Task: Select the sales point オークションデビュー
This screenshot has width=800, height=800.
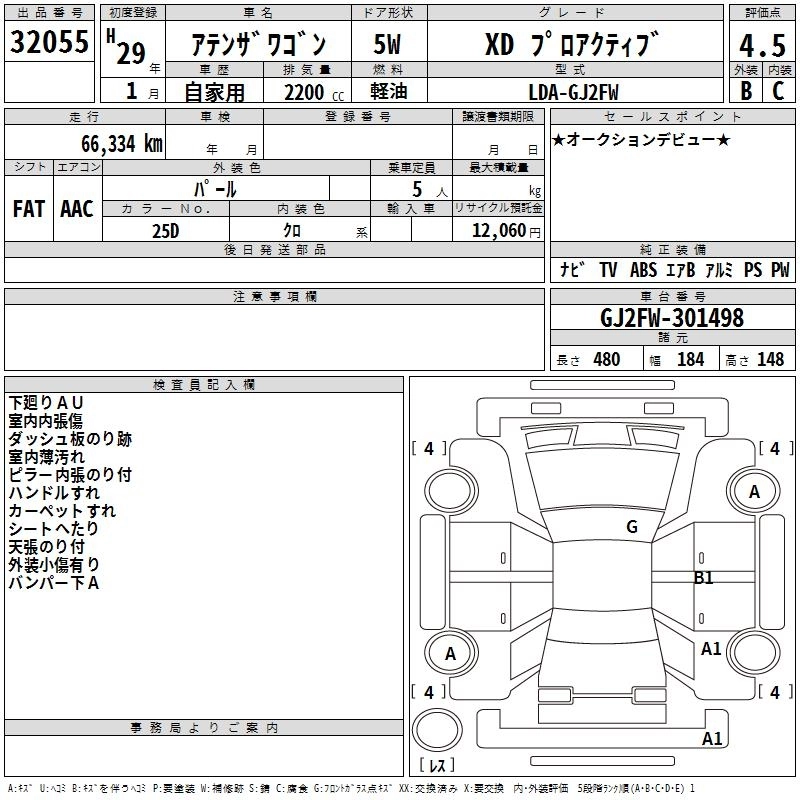Action: 641,140
